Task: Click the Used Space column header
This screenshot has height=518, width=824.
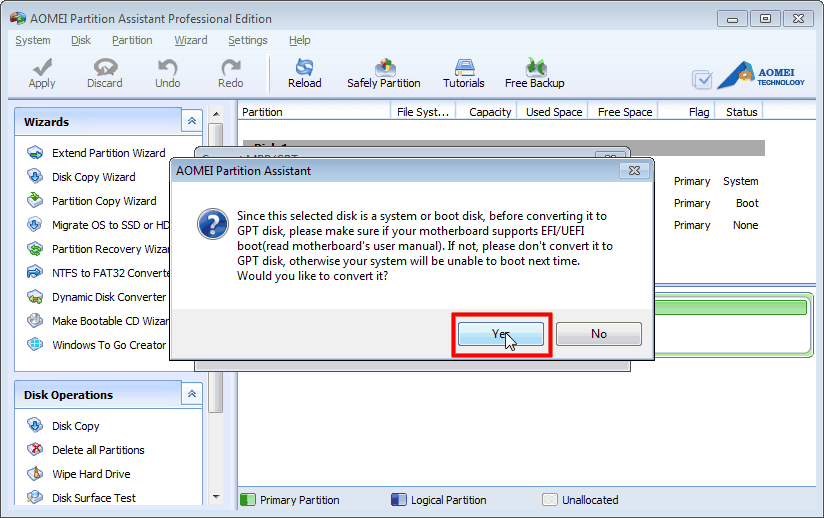Action: coord(553,112)
